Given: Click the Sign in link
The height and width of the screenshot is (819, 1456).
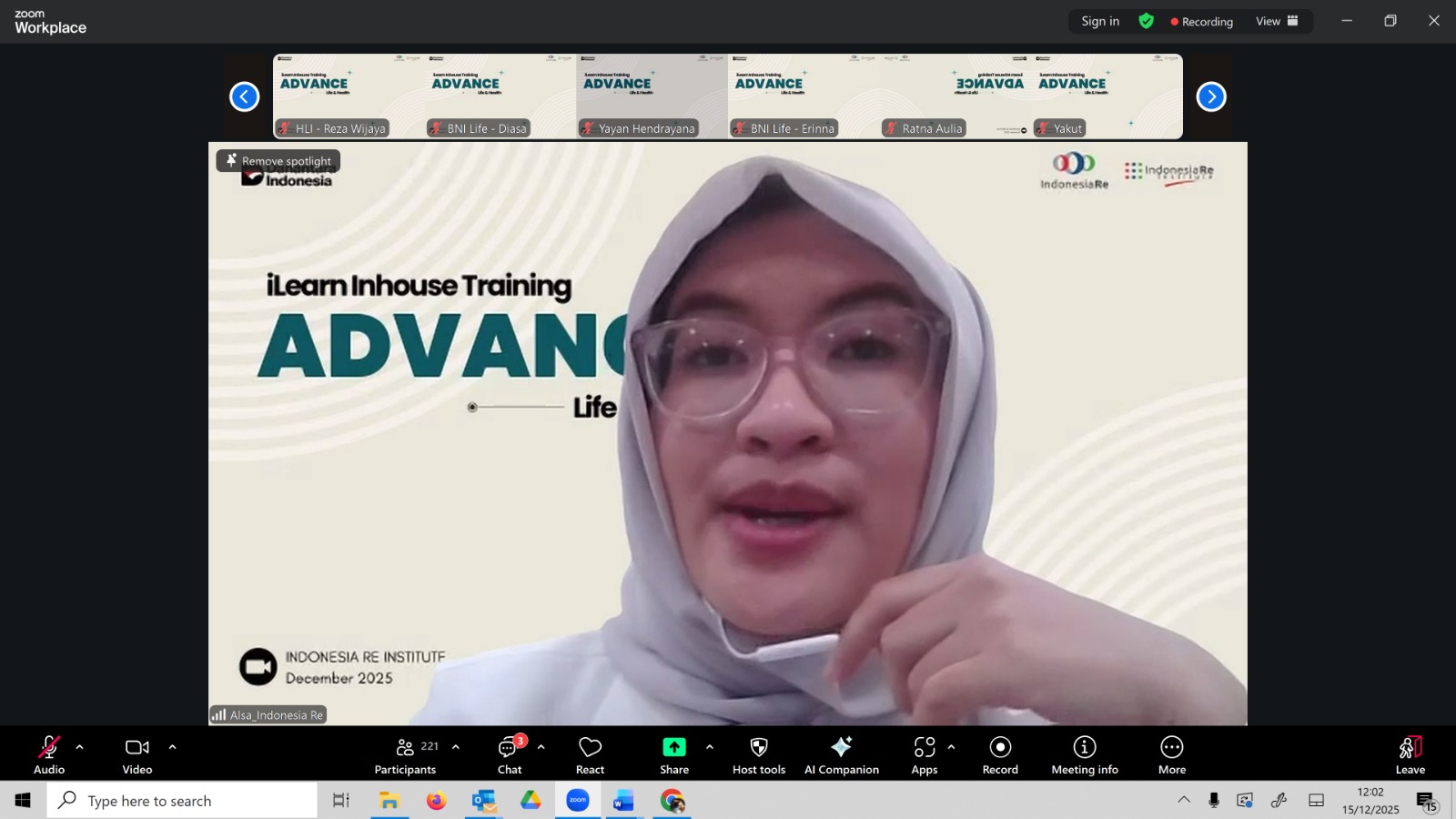Looking at the screenshot, I should (x=1100, y=21).
